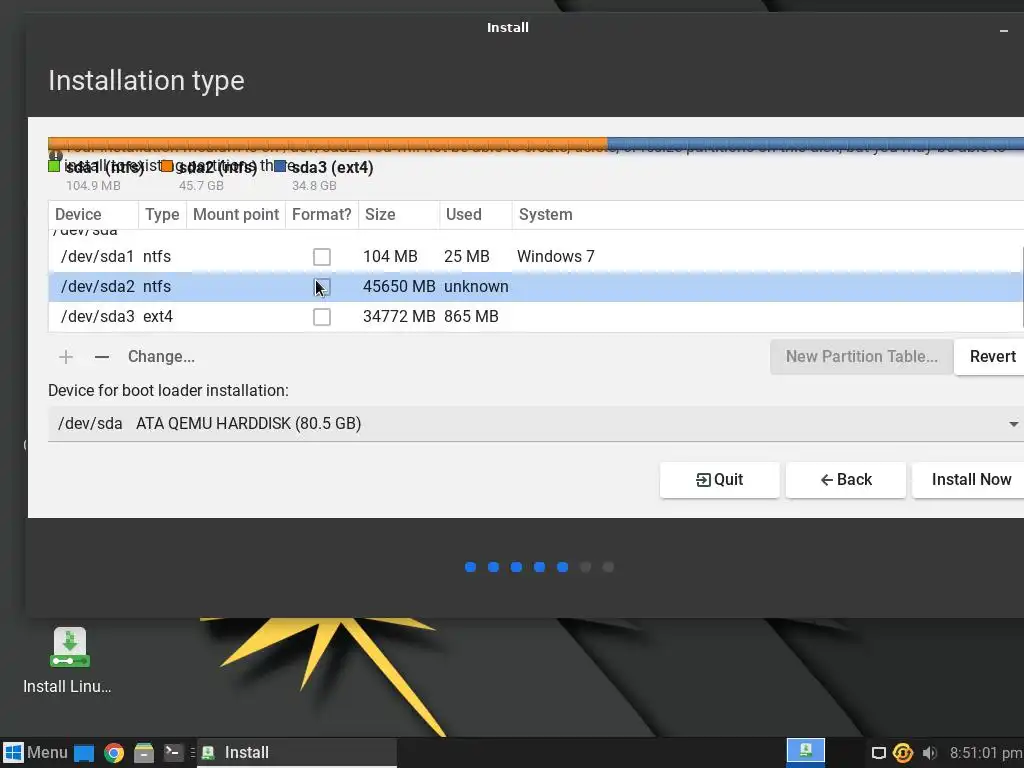
Task: Select the /dev/sda1 partition row
Action: (x=536, y=257)
